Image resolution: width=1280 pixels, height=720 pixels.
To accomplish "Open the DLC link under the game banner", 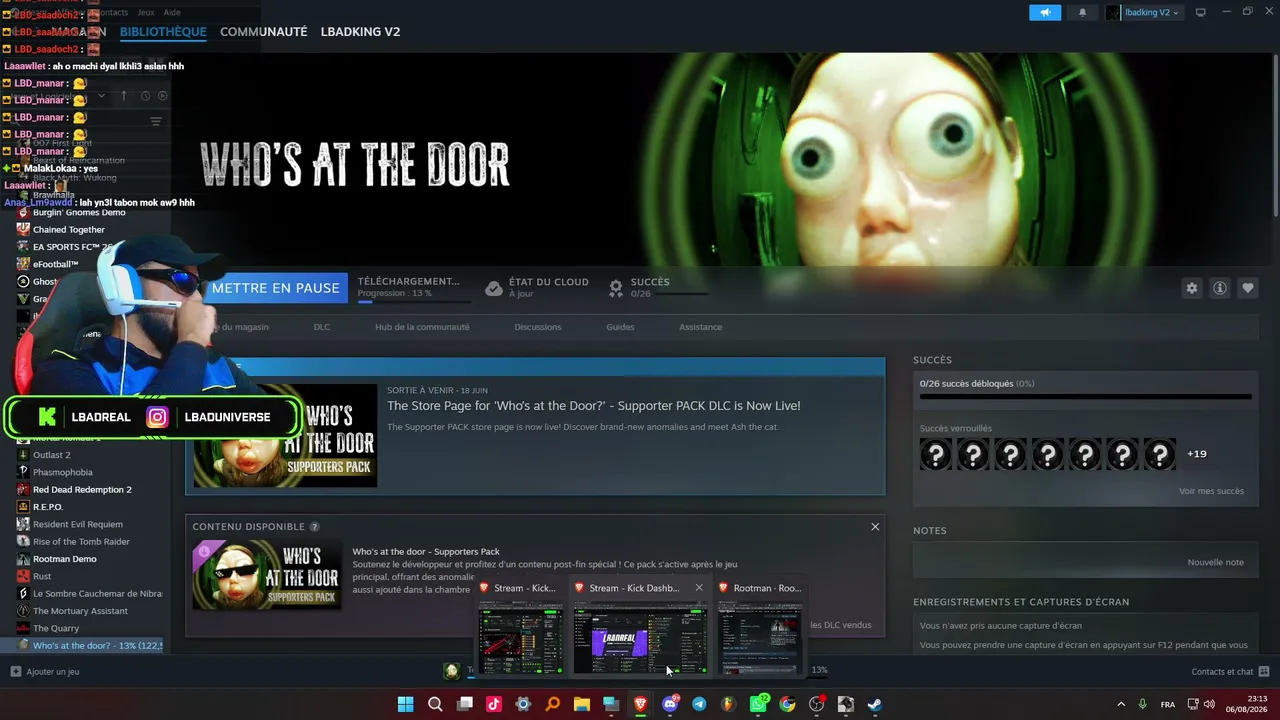I will (321, 327).
